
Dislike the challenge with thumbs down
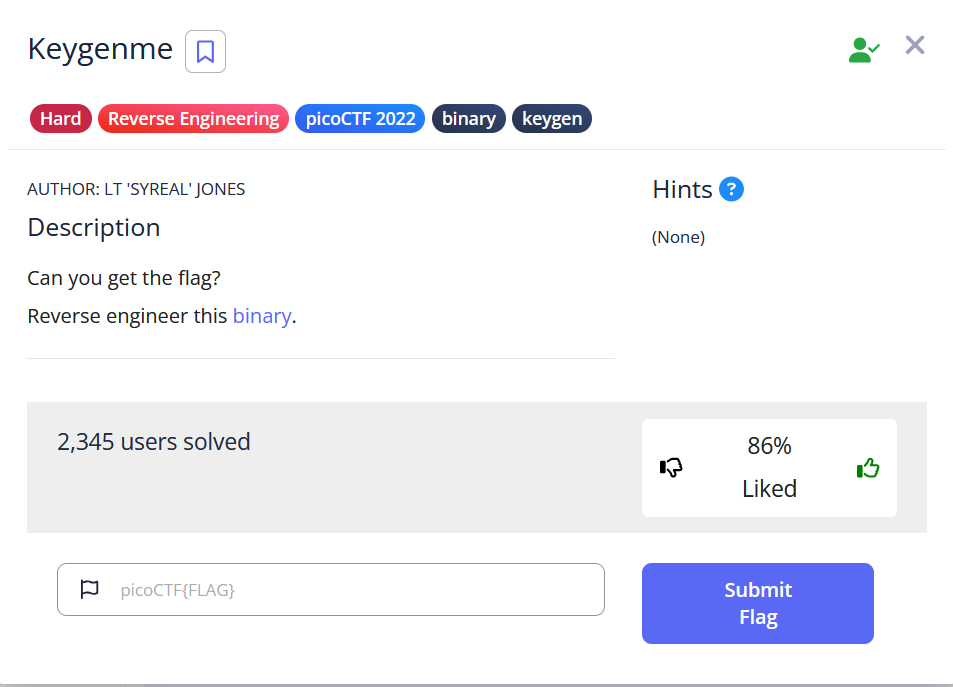(671, 467)
